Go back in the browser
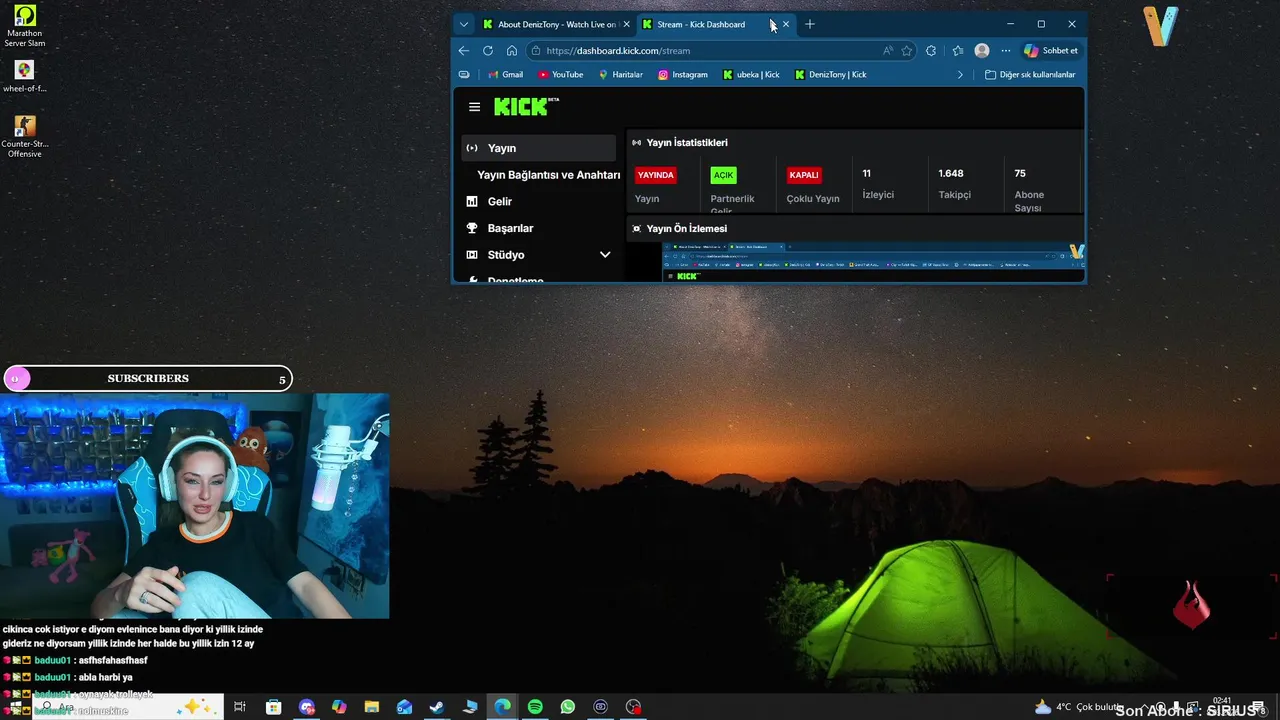Image resolution: width=1280 pixels, height=720 pixels. click(x=463, y=51)
